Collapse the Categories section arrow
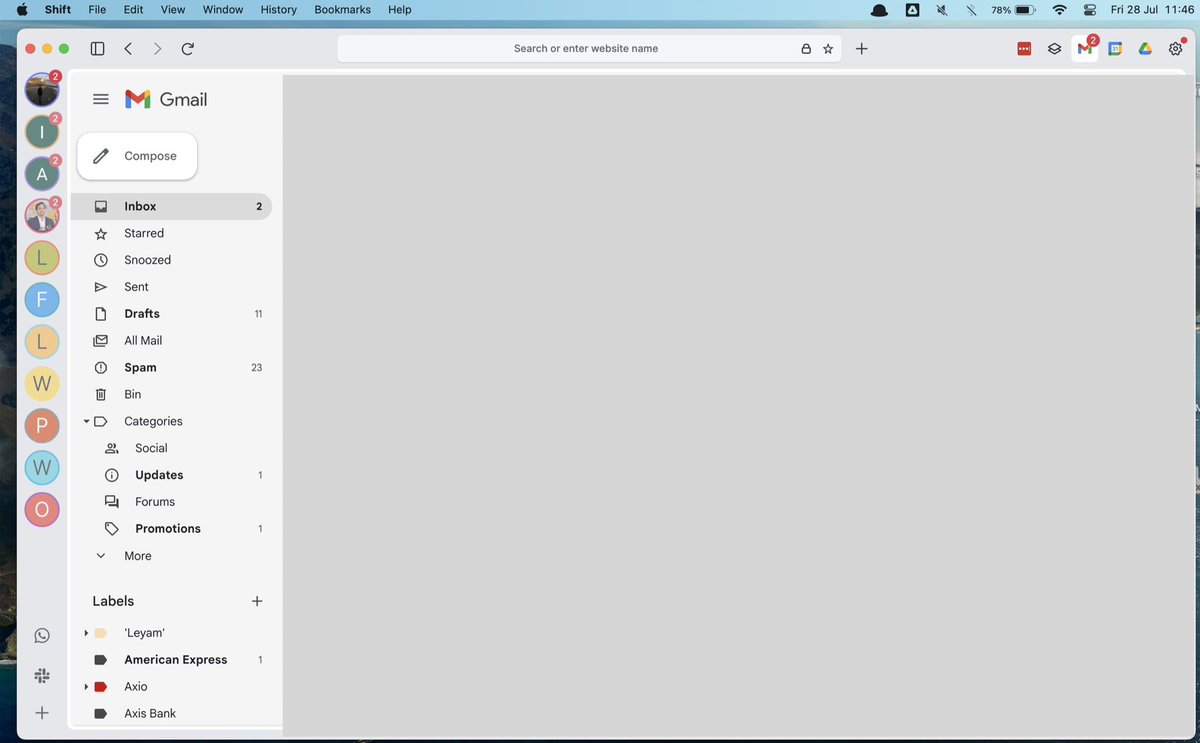The image size is (1200, 743). pyautogui.click(x=86, y=422)
